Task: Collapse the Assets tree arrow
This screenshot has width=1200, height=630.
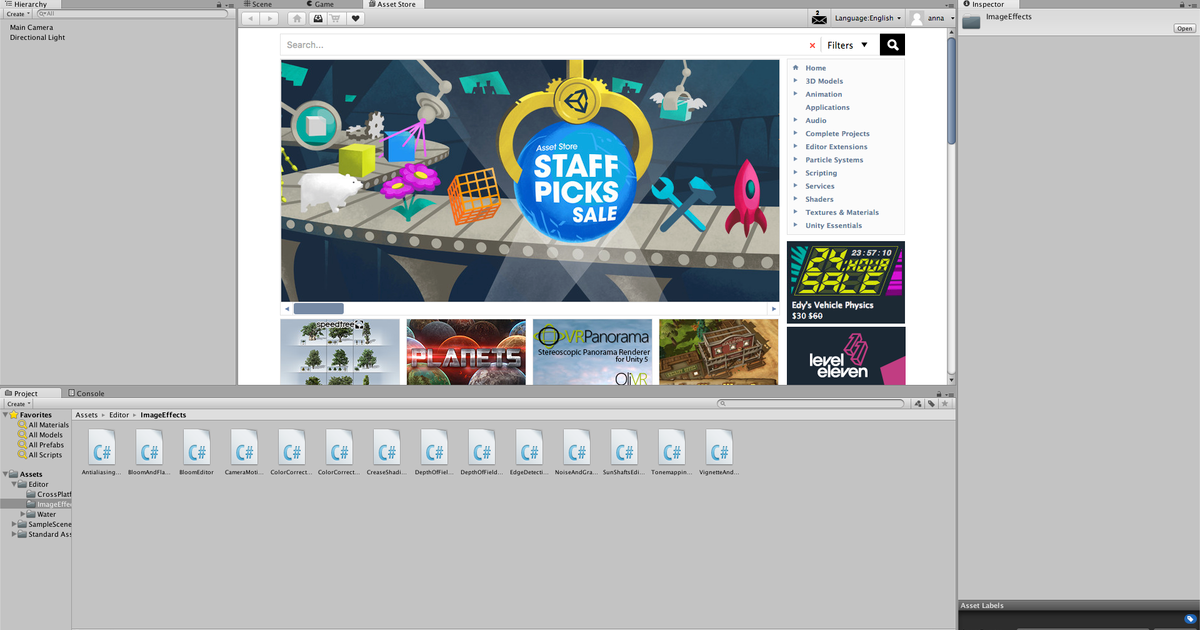Action: 5,474
